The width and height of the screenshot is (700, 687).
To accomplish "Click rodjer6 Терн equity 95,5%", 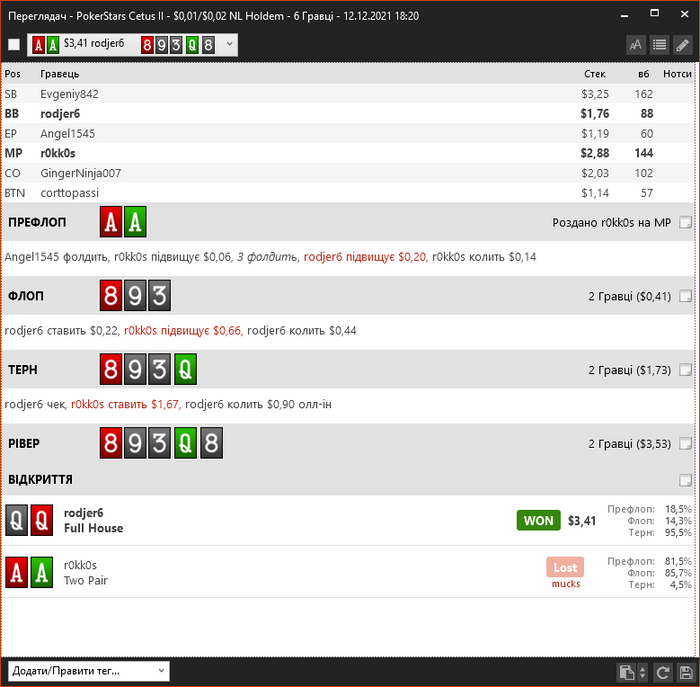I will [678, 532].
